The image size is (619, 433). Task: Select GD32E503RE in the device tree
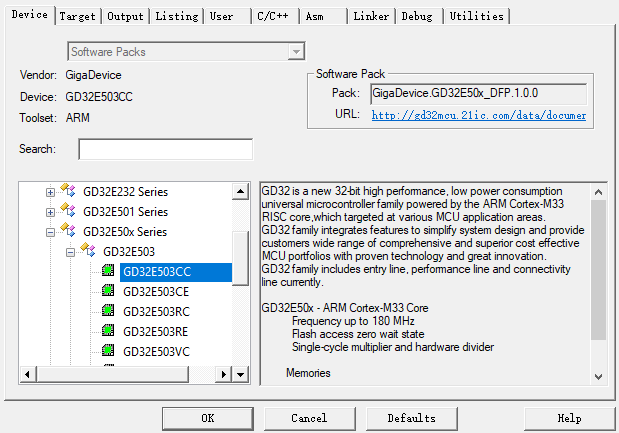(x=156, y=332)
